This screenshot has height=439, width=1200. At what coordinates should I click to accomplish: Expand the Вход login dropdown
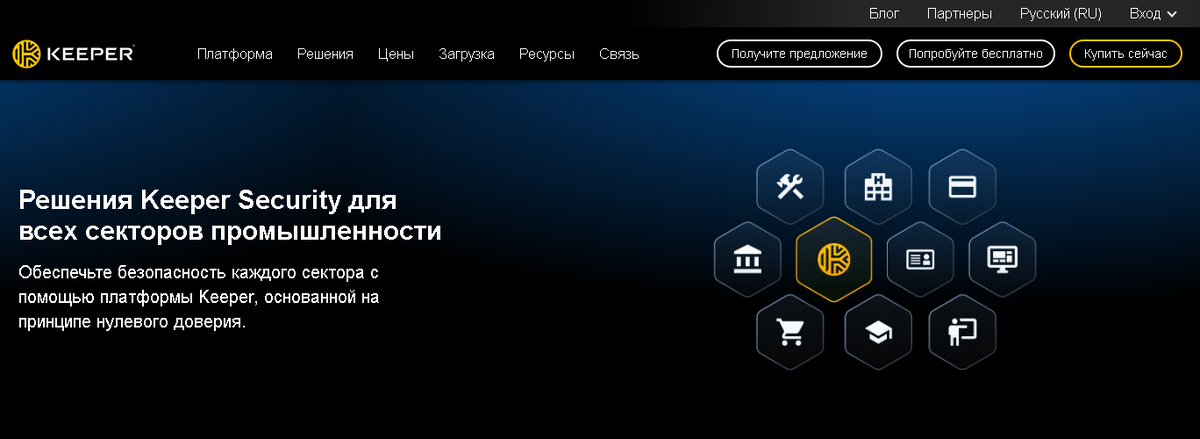[1153, 14]
